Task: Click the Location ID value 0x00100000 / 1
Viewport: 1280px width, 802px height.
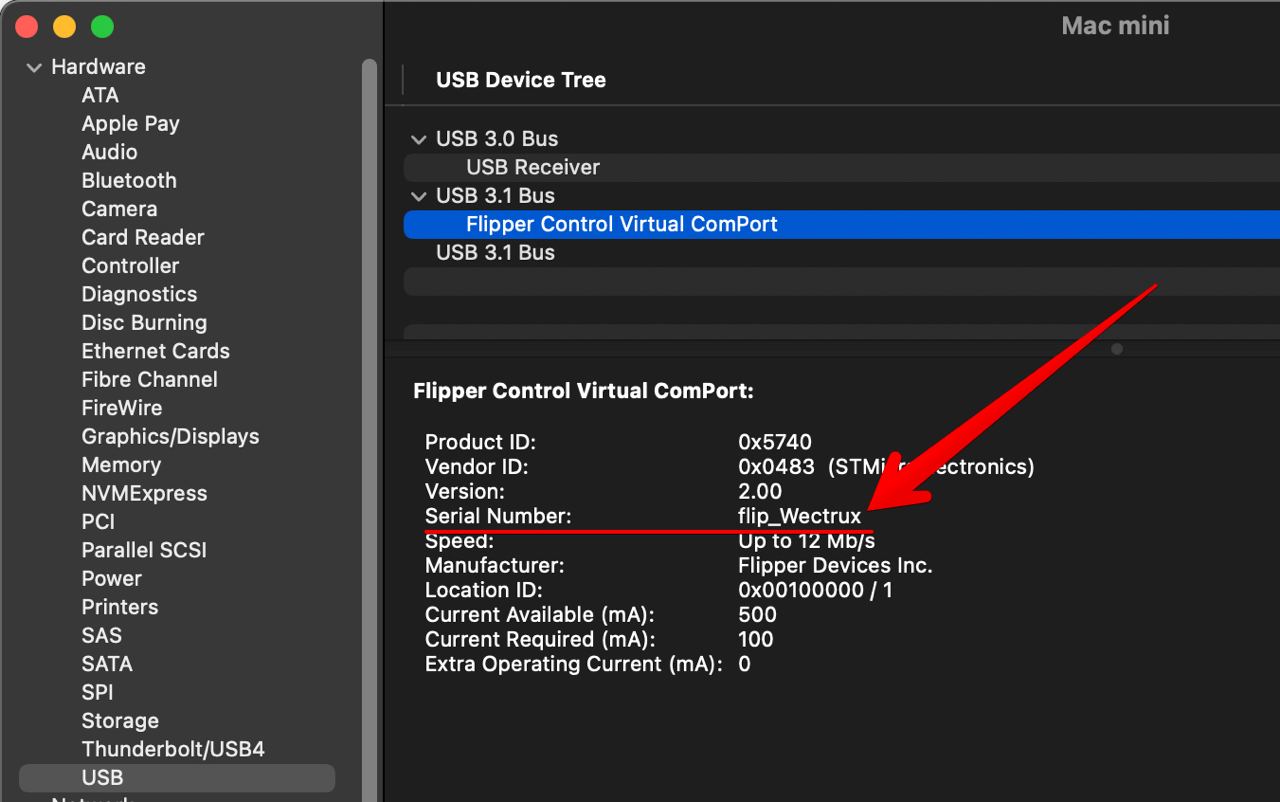Action: [815, 590]
